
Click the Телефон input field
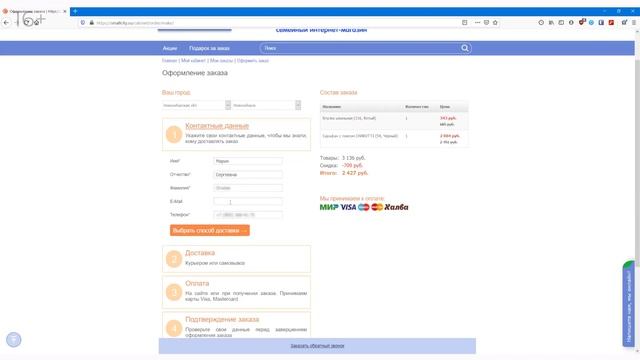(x=248, y=215)
